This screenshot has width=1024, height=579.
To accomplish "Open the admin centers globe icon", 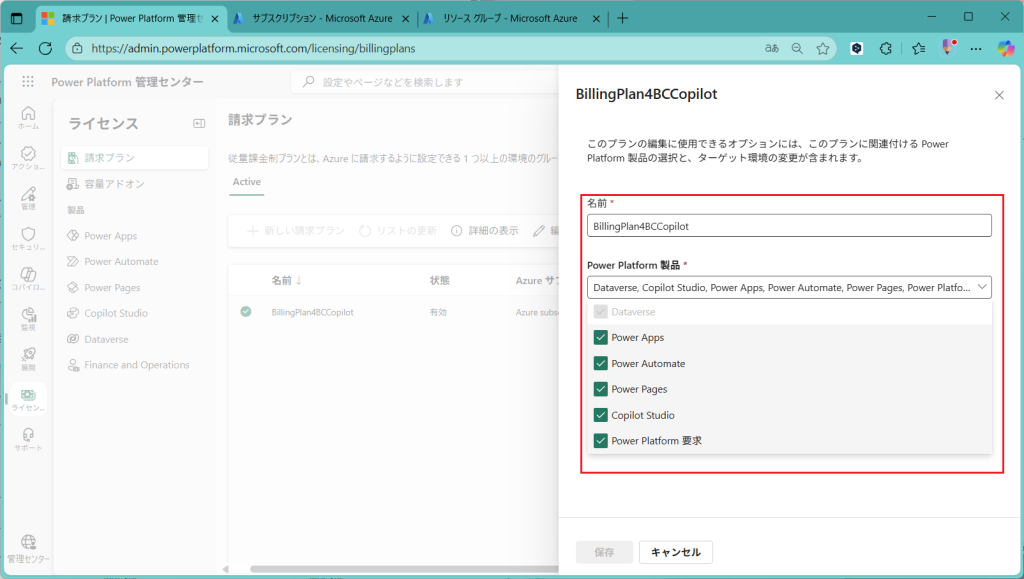I will [28, 548].
